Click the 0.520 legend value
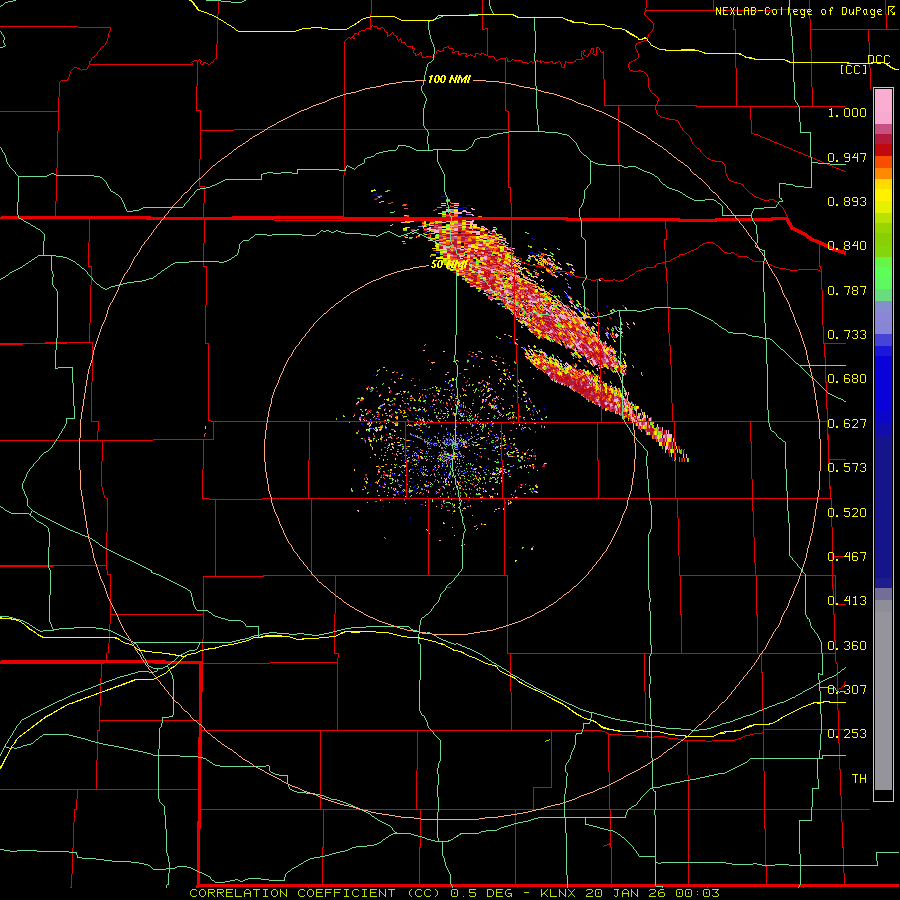Image resolution: width=900 pixels, height=900 pixels. [847, 513]
